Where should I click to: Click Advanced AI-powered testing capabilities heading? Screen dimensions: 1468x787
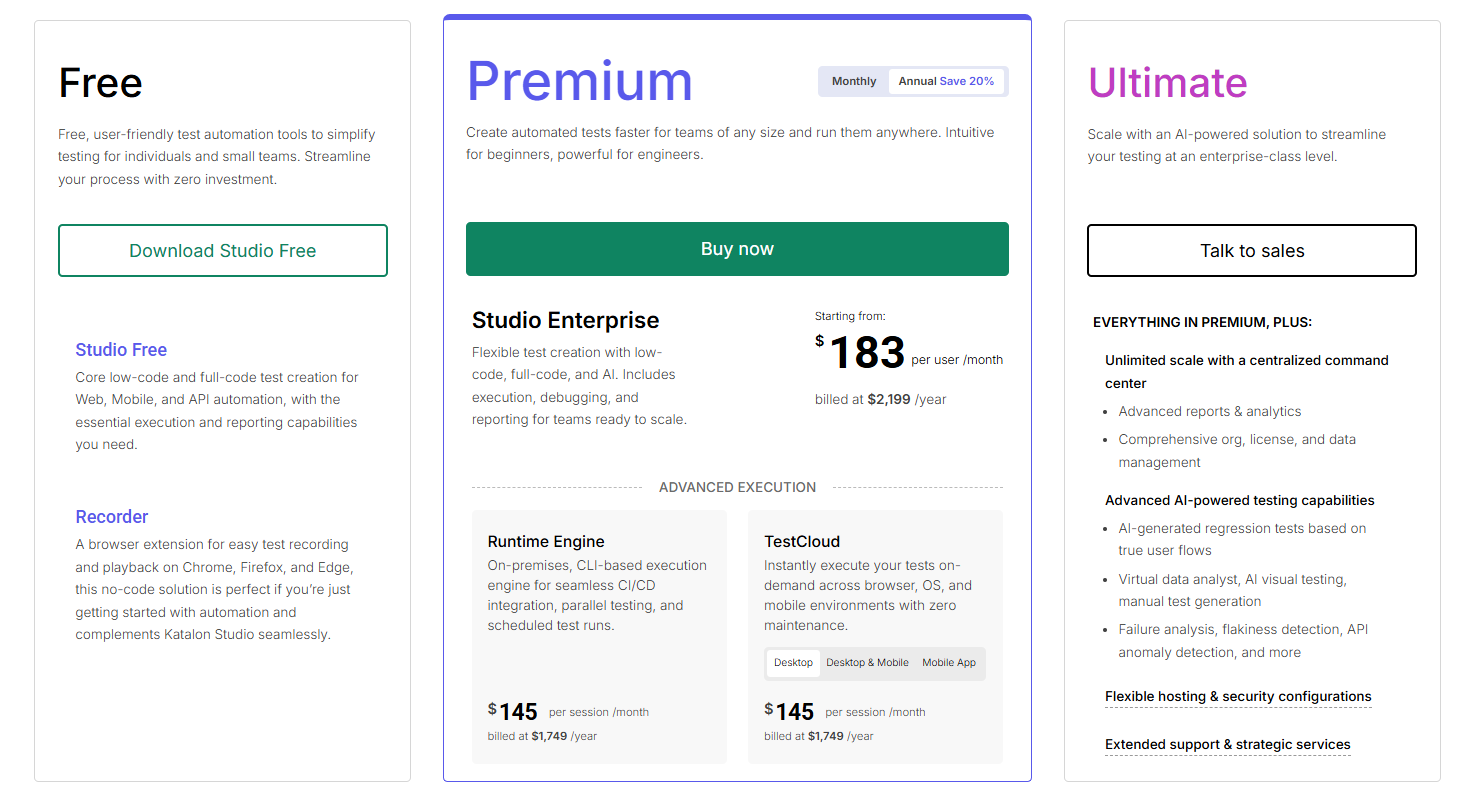point(1240,501)
